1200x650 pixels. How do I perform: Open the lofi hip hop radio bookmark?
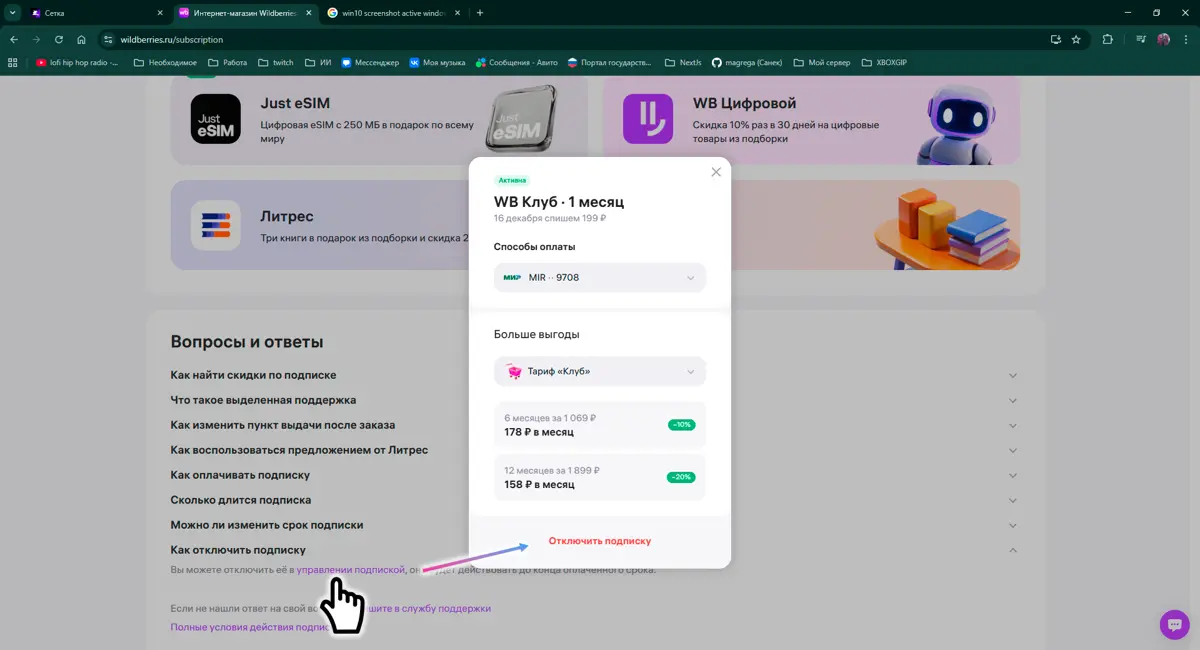pos(77,62)
